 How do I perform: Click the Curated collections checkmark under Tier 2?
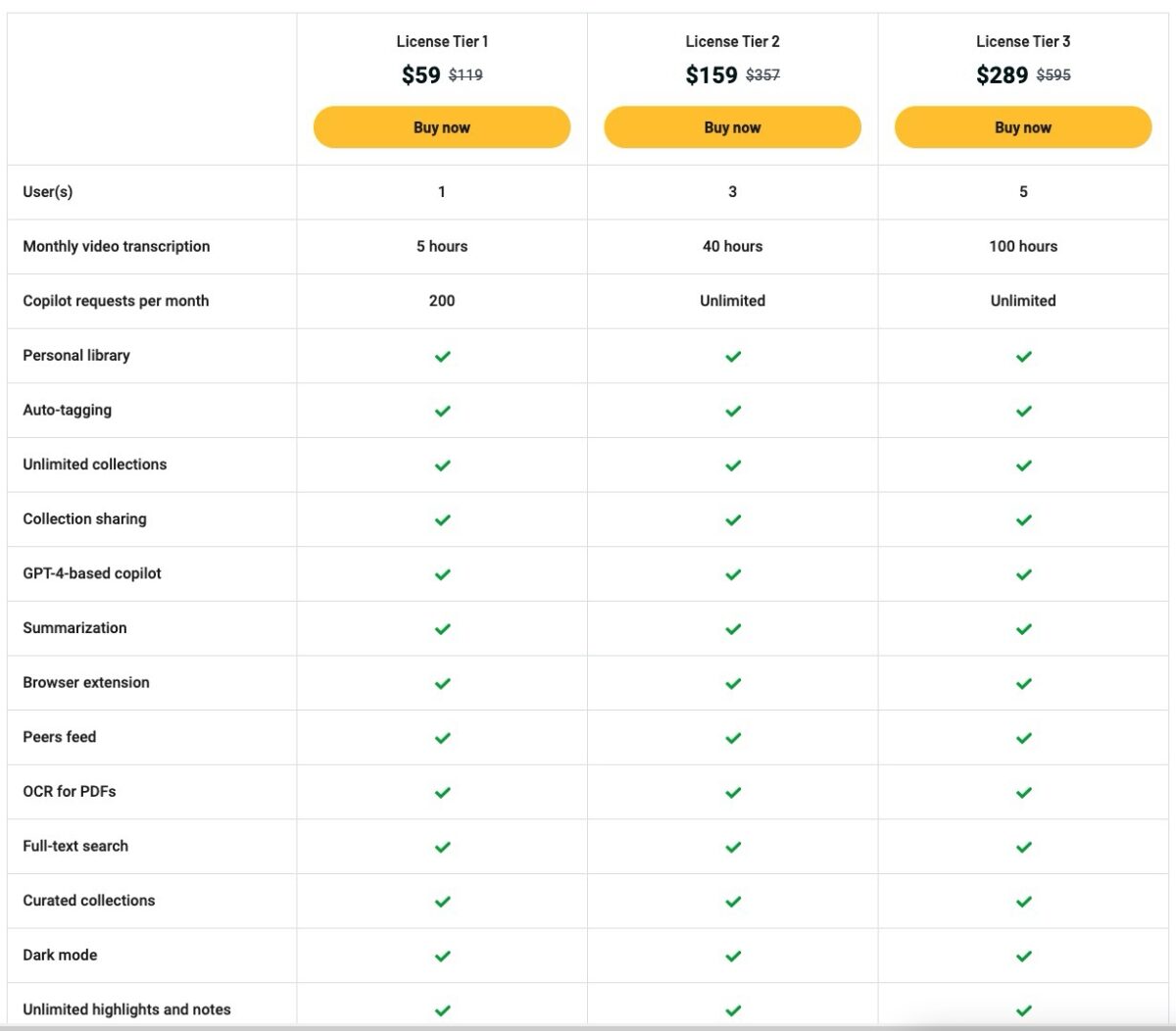732,901
